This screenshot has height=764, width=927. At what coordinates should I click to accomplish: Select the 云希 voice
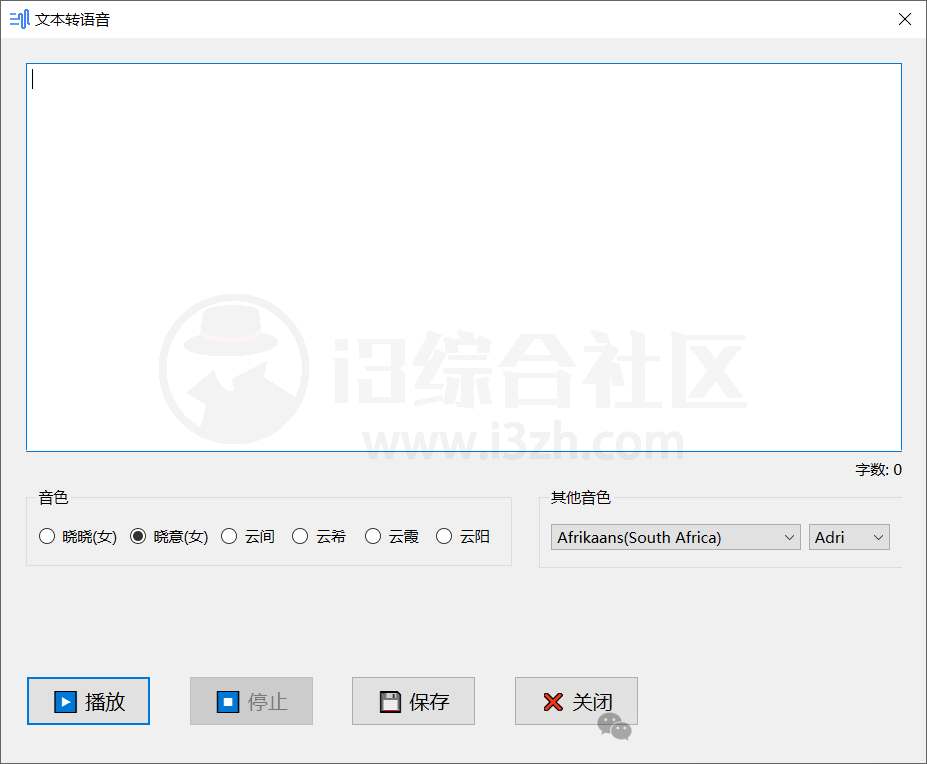[x=300, y=536]
